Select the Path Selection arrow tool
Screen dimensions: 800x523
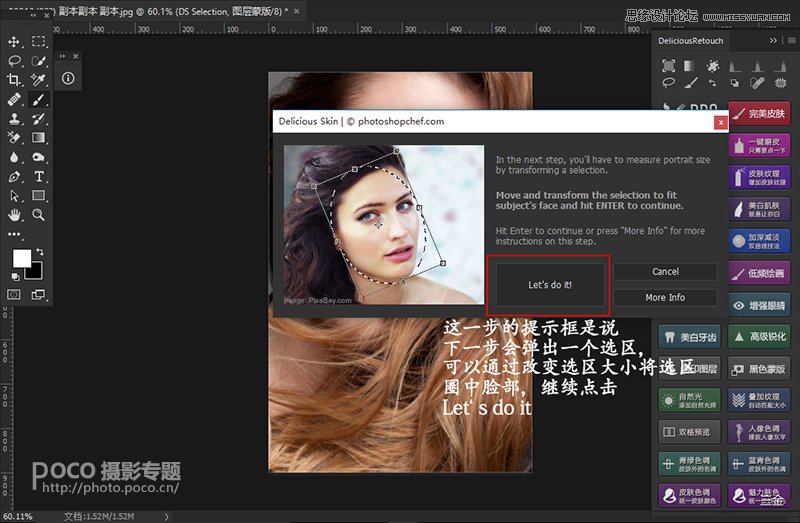[x=14, y=195]
